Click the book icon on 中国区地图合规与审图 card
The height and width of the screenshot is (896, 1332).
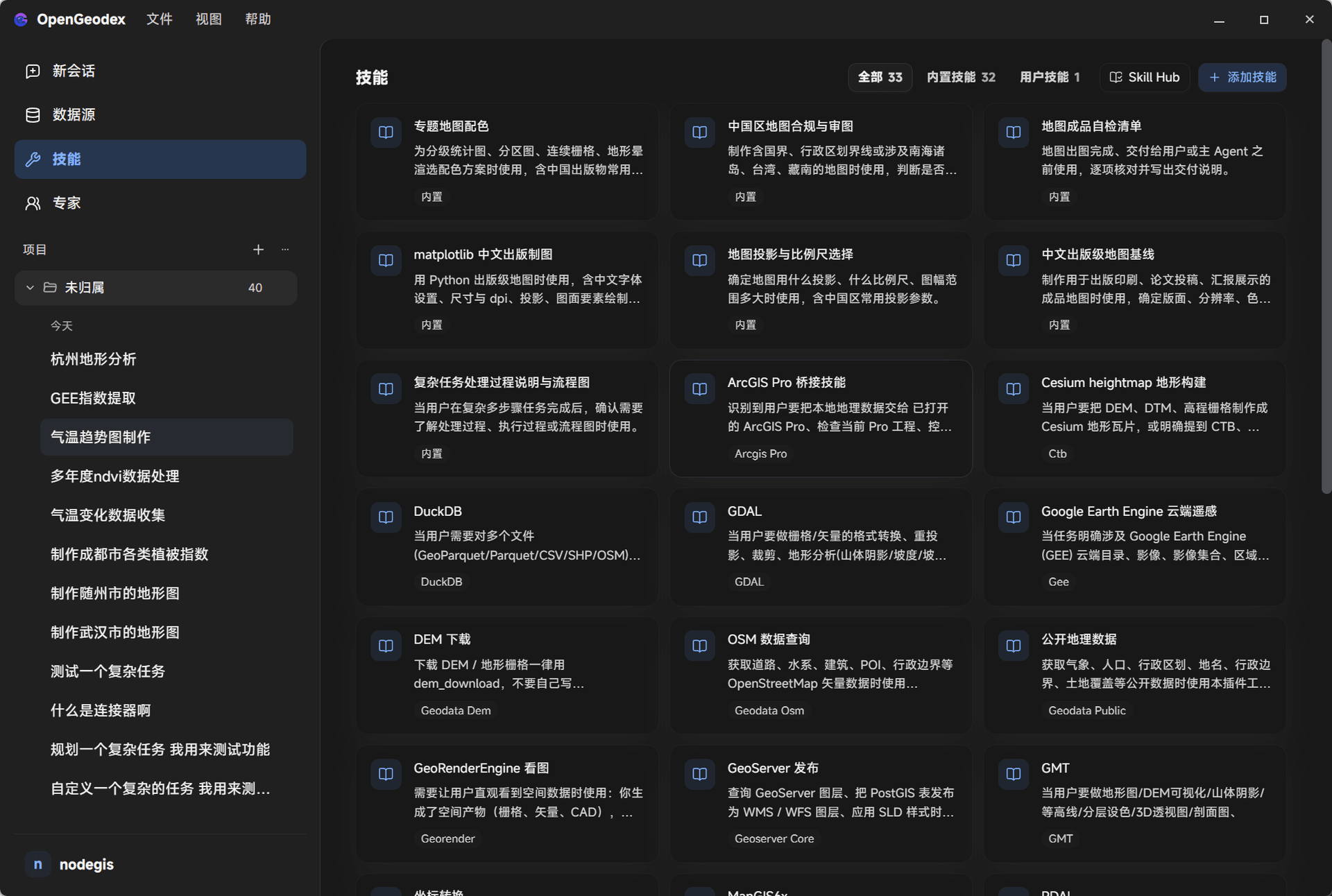[700, 132]
